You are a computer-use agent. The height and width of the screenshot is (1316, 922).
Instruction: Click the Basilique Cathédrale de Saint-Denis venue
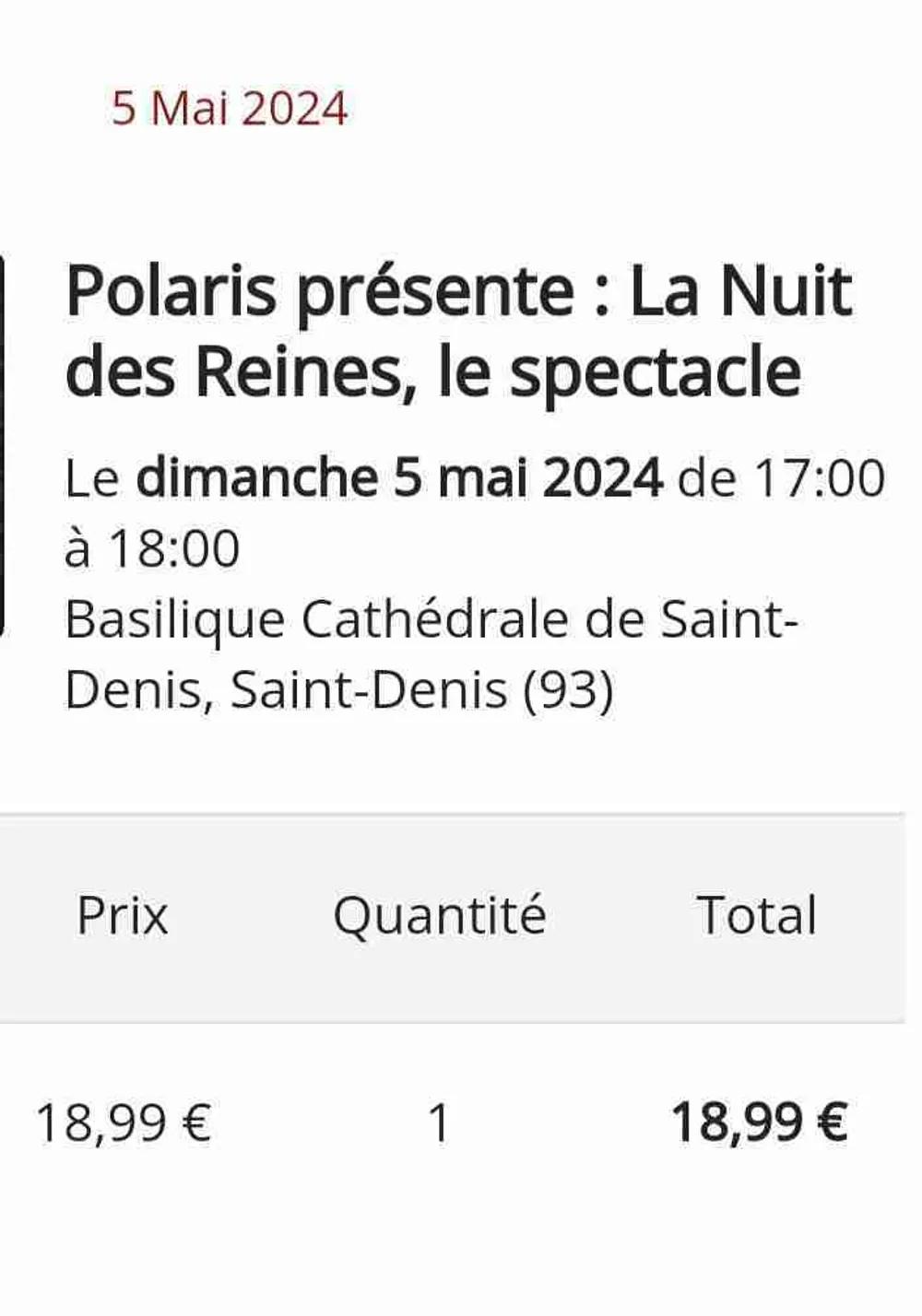430,618
